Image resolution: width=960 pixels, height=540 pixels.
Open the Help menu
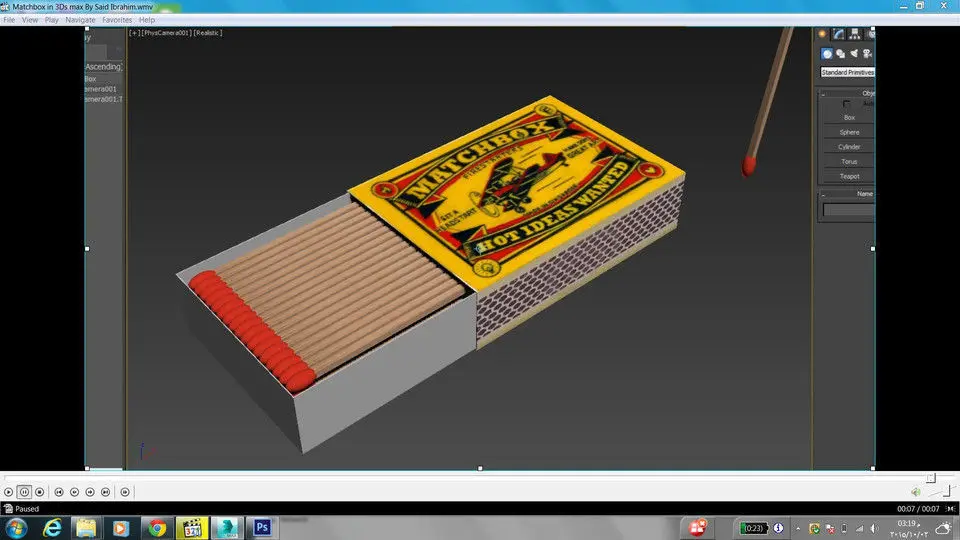[x=147, y=20]
